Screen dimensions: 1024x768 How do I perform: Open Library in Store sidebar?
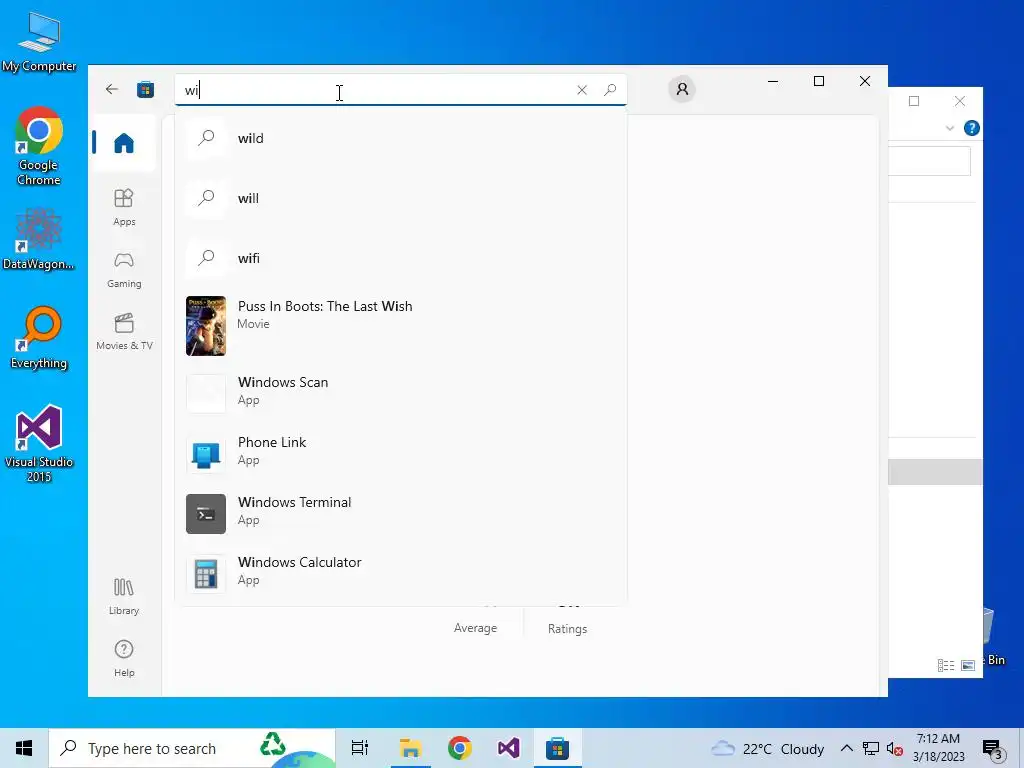tap(124, 596)
